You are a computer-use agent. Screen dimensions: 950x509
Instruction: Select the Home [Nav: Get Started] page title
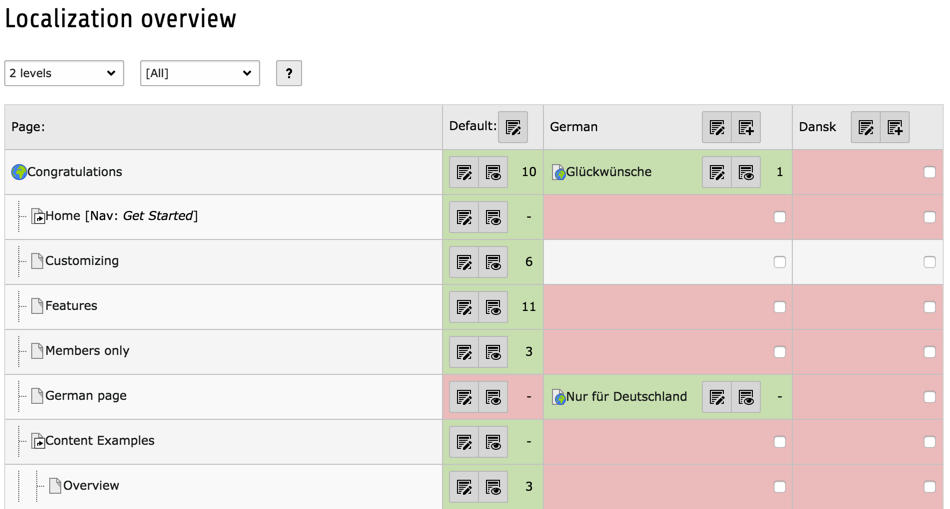tap(121, 216)
